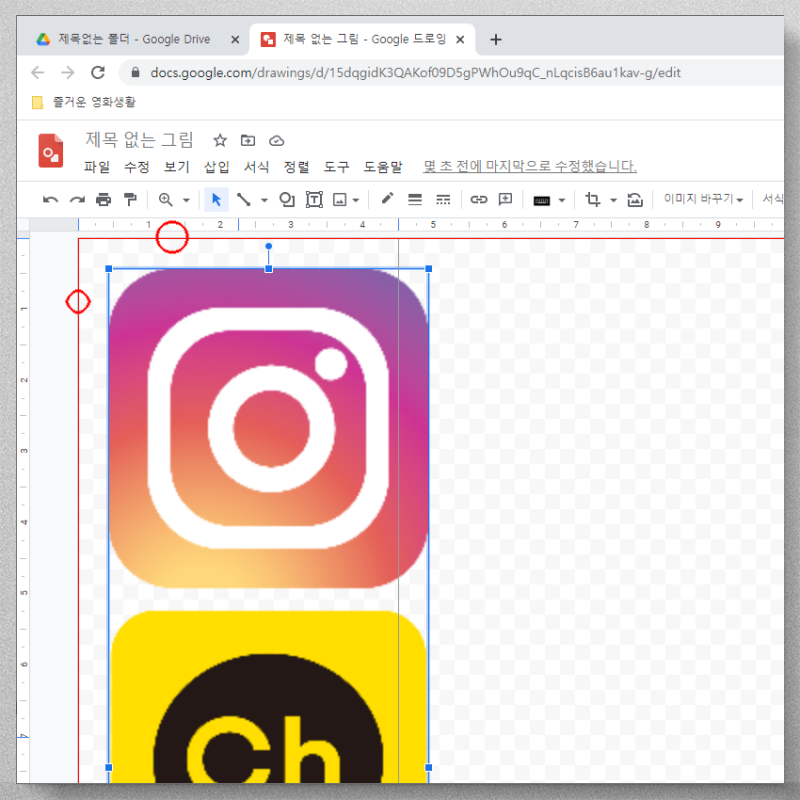Screen dimensions: 800x800
Task: Click the bottom-right selection handle
Action: tap(429, 767)
